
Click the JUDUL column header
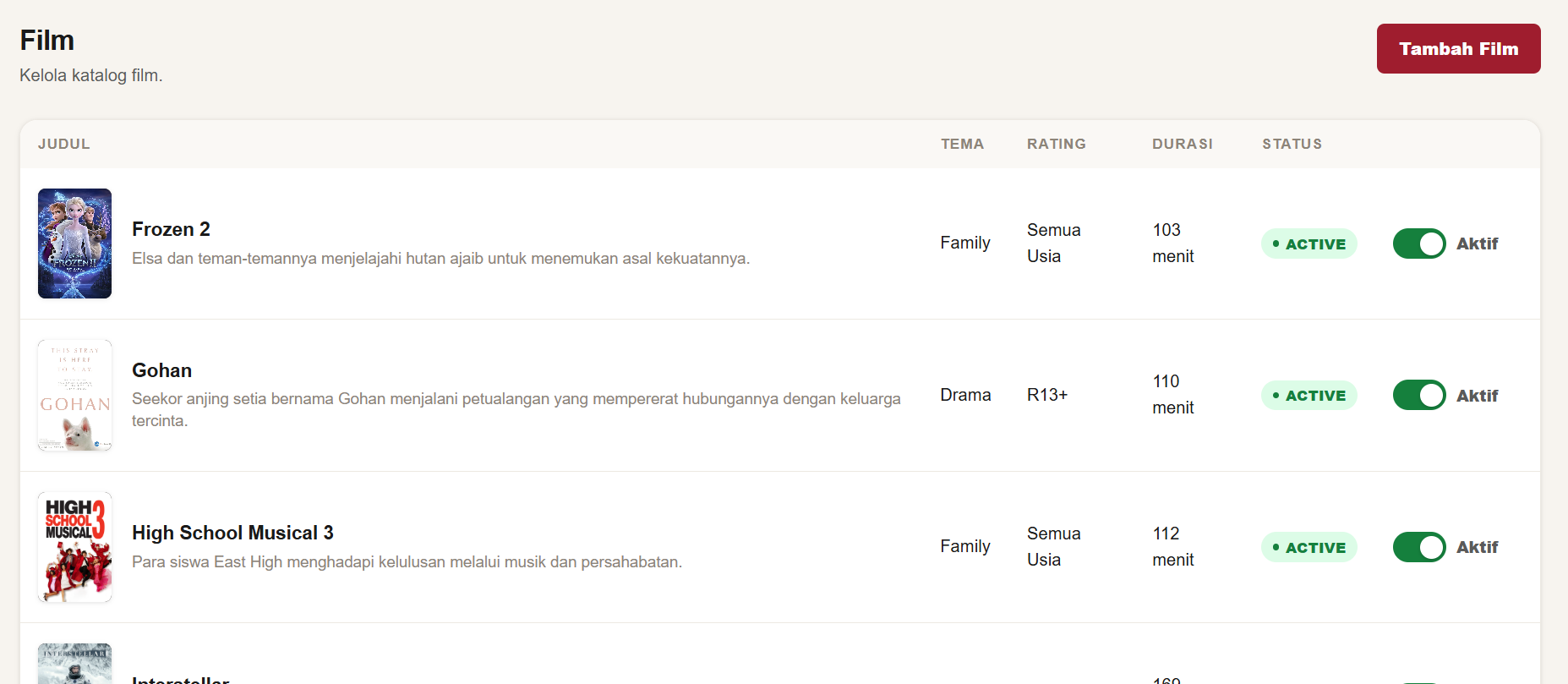[x=64, y=144]
